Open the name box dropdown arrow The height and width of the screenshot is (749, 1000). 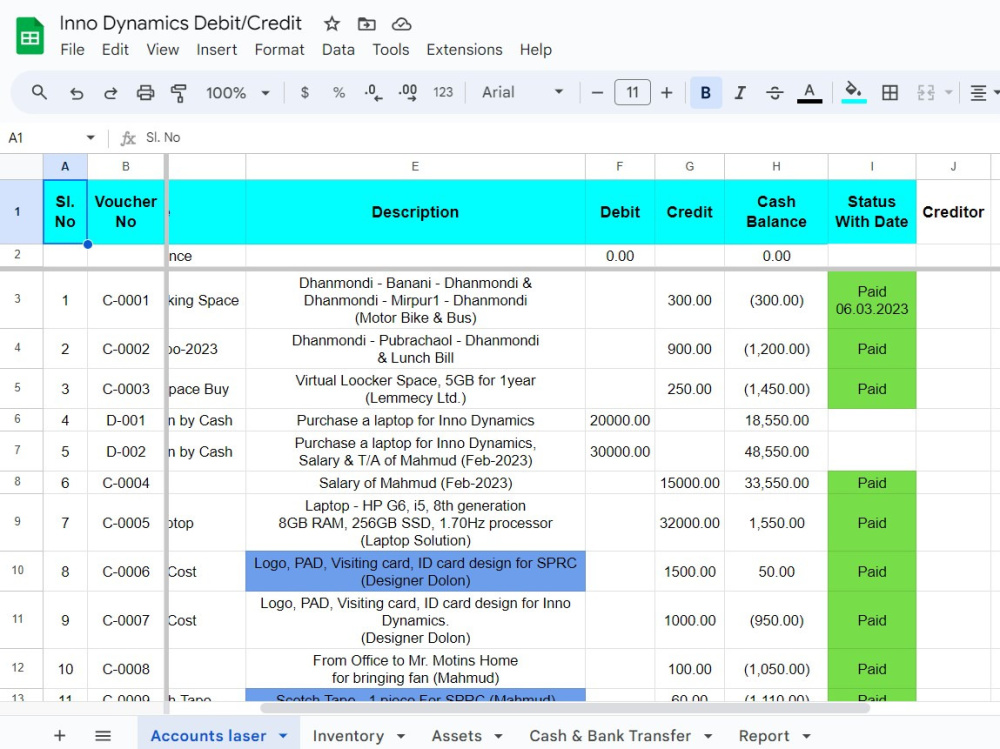point(91,138)
